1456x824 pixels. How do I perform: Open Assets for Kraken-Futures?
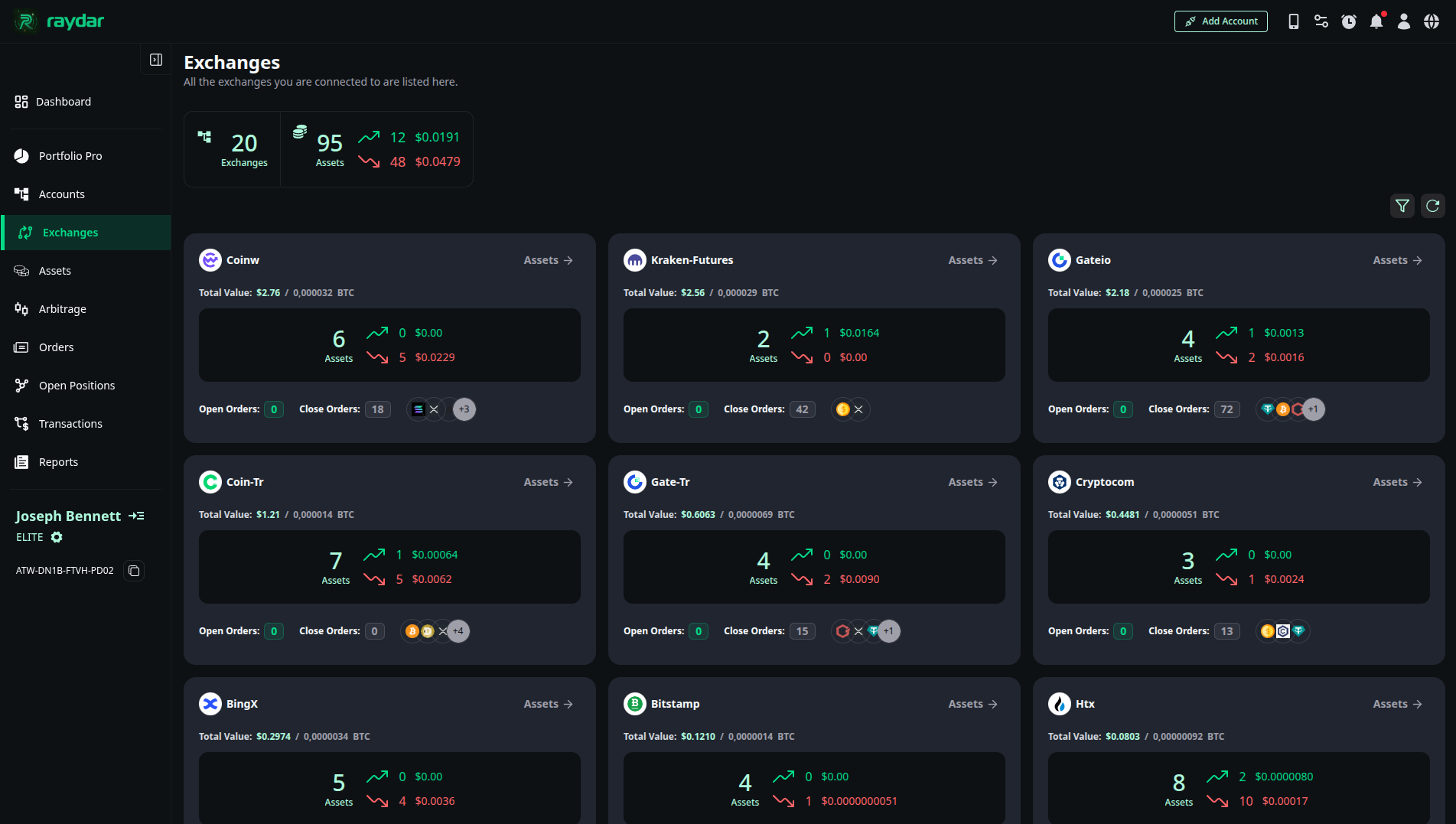(x=972, y=260)
